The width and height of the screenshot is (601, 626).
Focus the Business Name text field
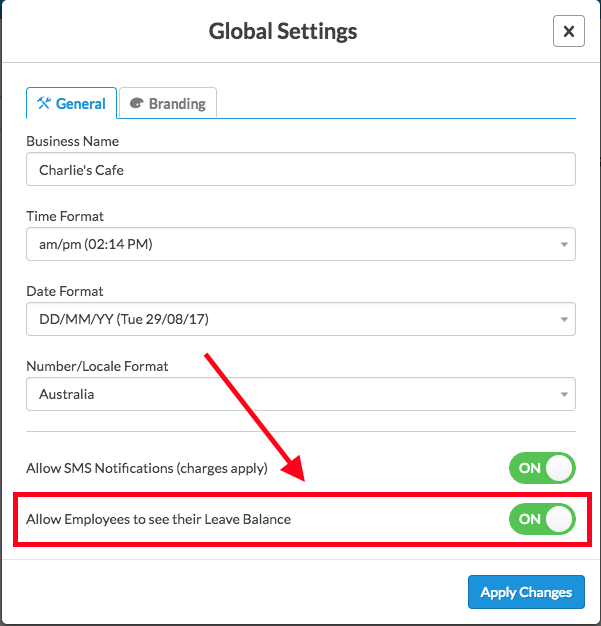300,169
